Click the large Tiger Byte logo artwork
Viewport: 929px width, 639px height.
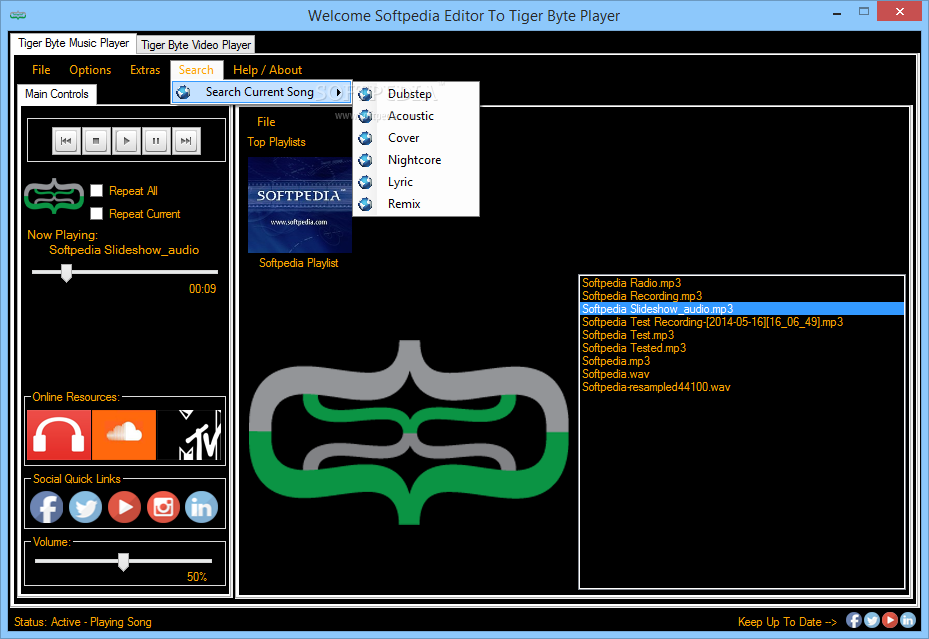click(409, 432)
